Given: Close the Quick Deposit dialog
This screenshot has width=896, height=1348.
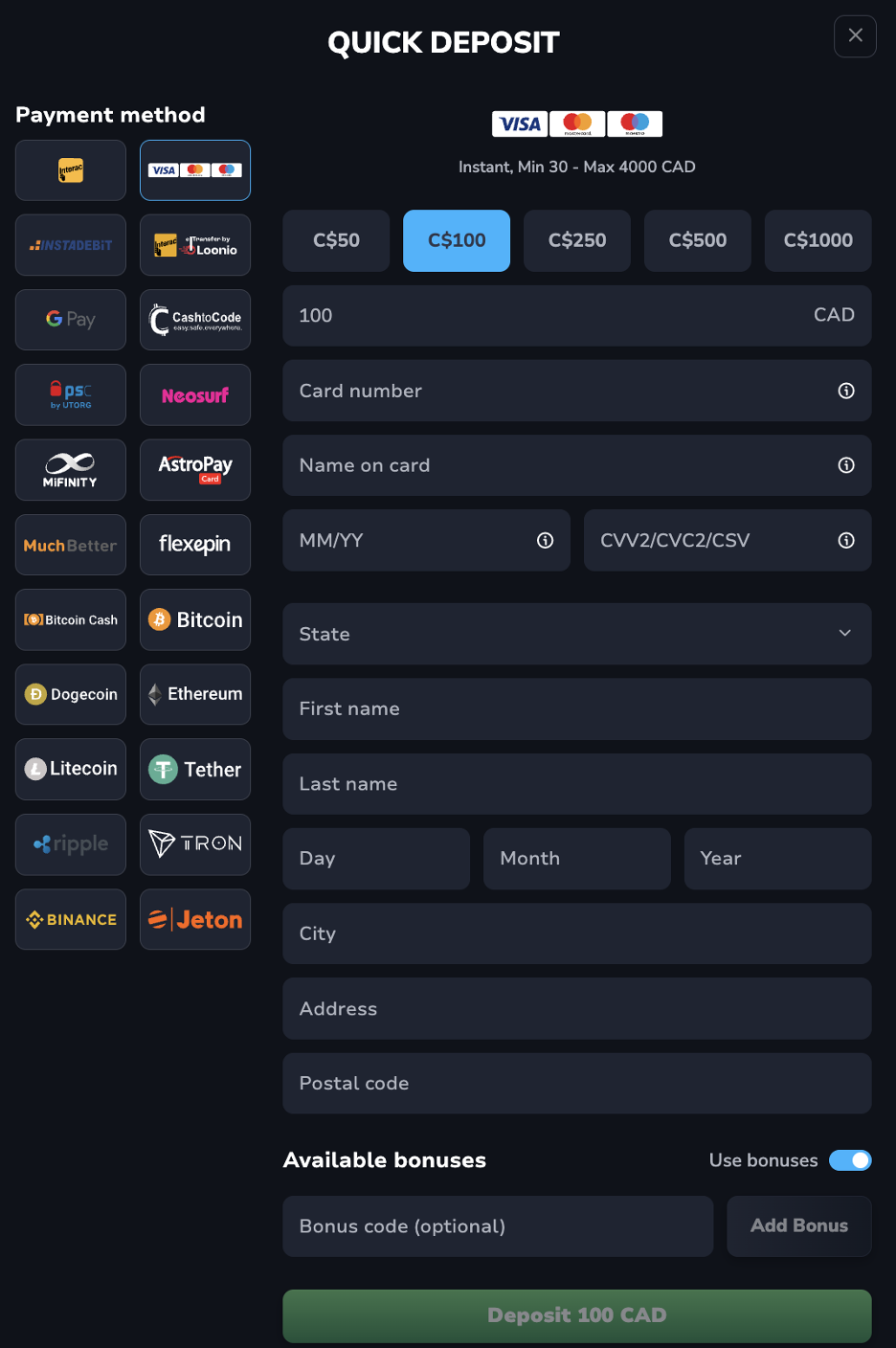Looking at the screenshot, I should [856, 36].
